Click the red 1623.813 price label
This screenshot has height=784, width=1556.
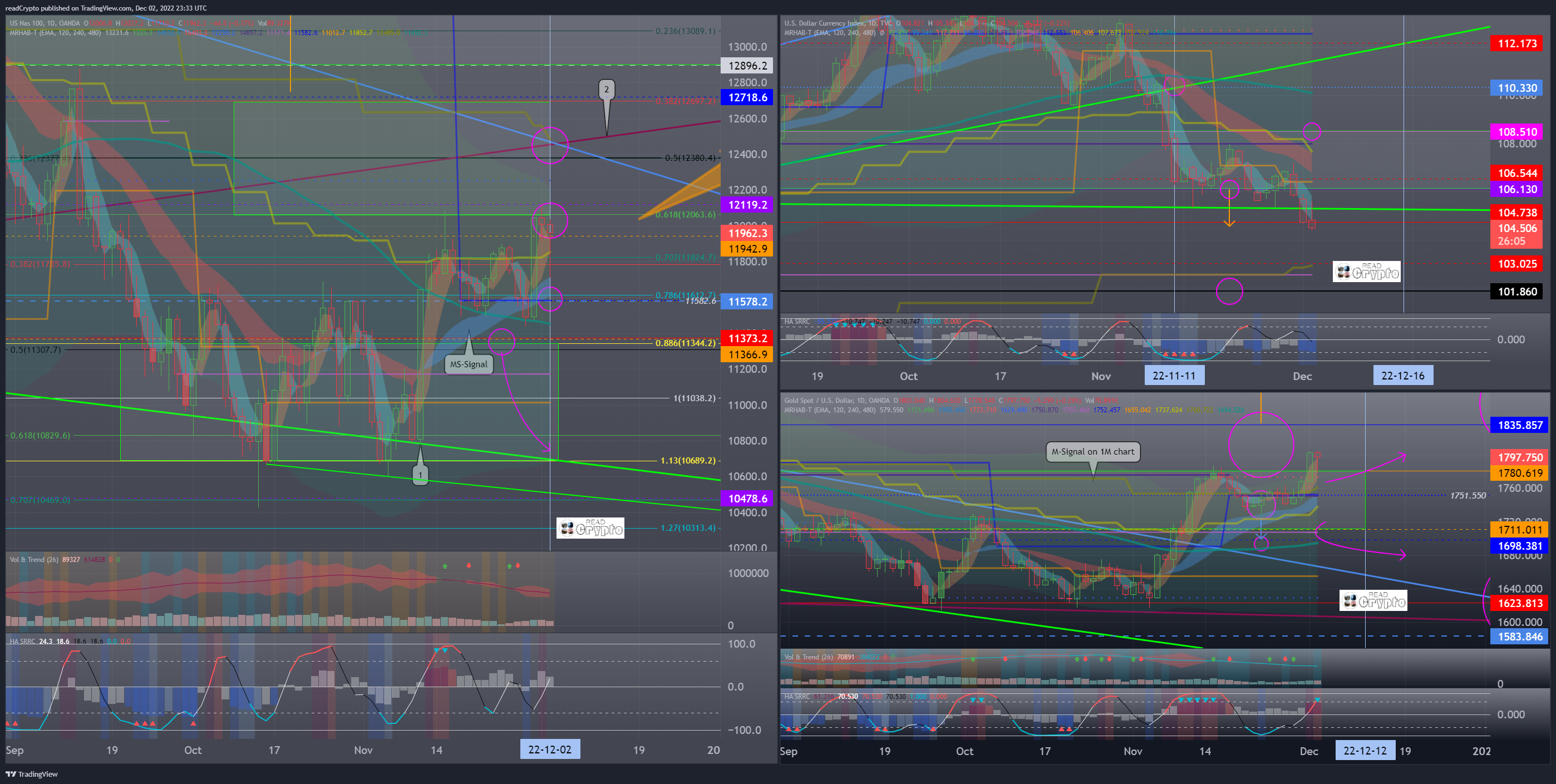tap(1519, 603)
